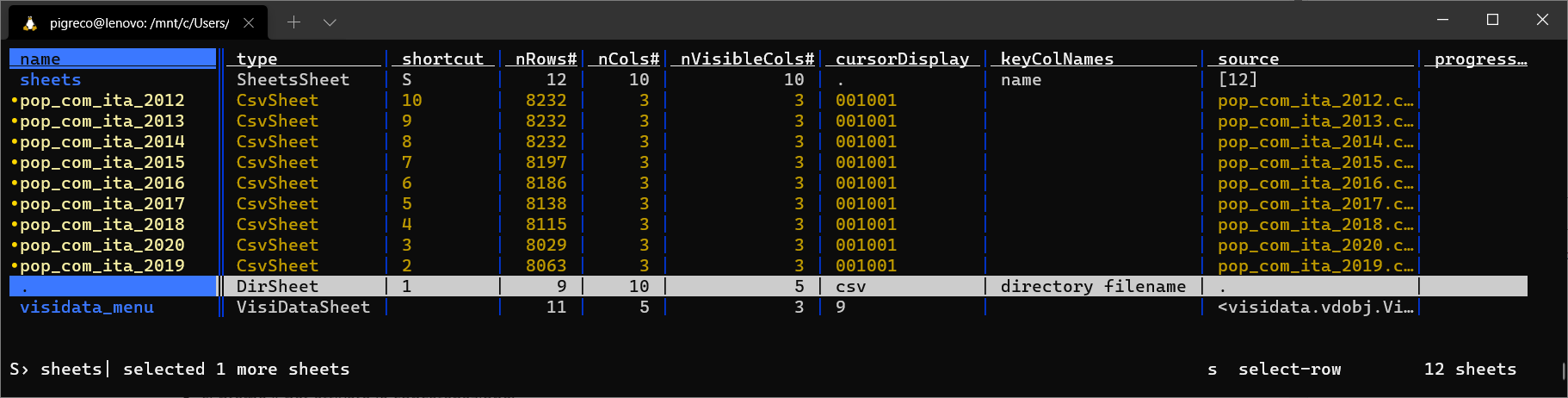Click the keyColNames column header

tap(1057, 59)
